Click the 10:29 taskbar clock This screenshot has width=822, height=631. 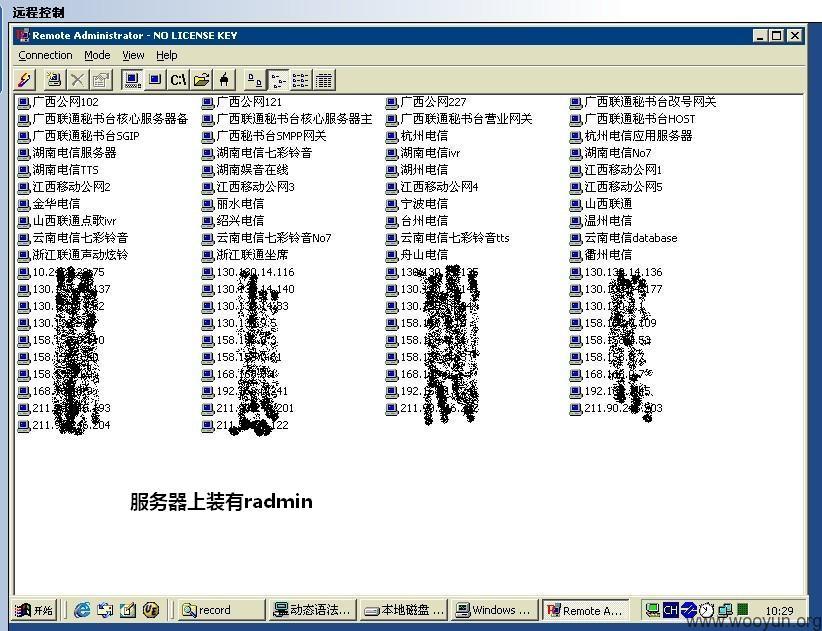pyautogui.click(x=780, y=611)
